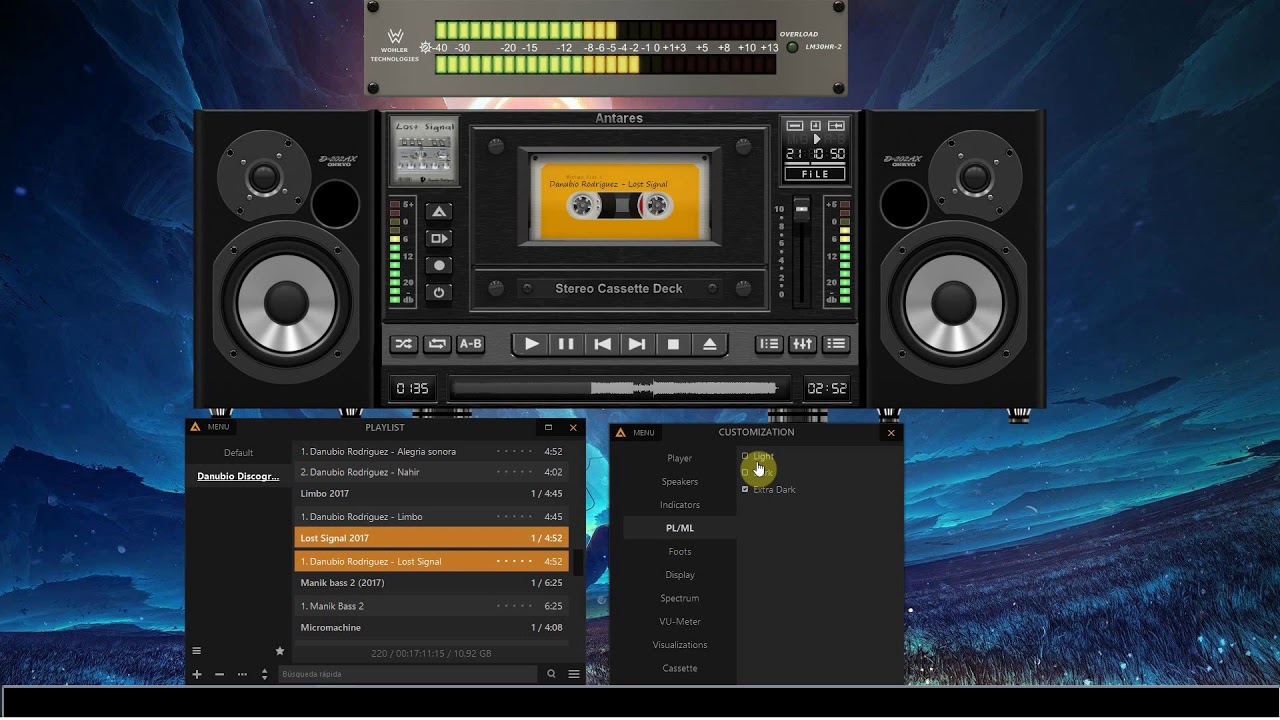Eject the cassette with the eject button
This screenshot has width=1280, height=720.
click(709, 344)
